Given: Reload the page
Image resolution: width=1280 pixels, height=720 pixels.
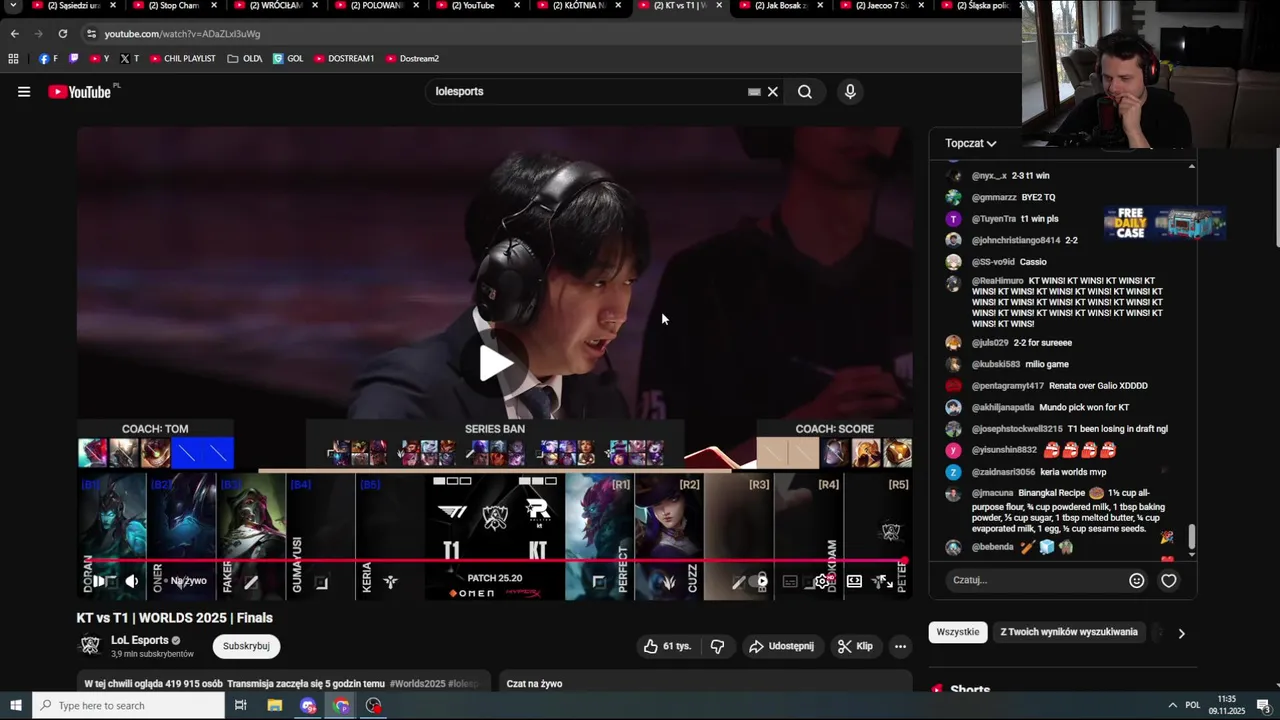Looking at the screenshot, I should 62,33.
